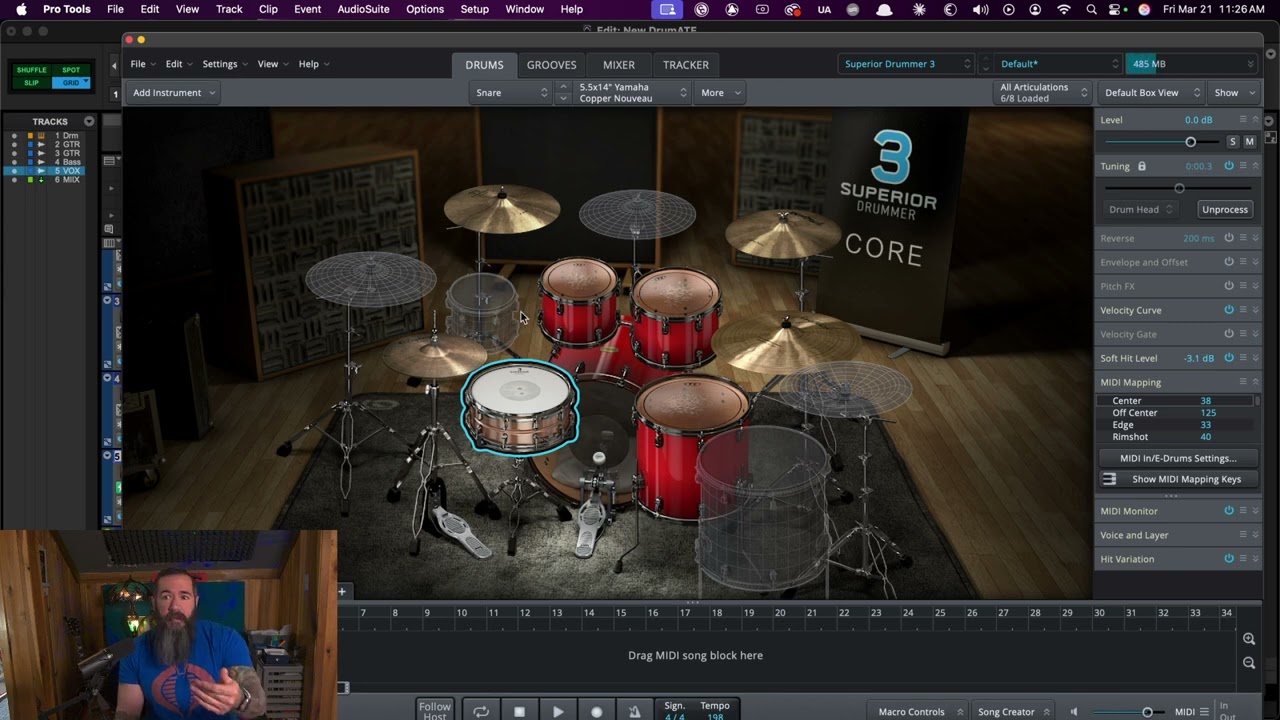Image resolution: width=1280 pixels, height=720 pixels.
Task: Toggle the Tuning power button
Action: [x=1229, y=166]
